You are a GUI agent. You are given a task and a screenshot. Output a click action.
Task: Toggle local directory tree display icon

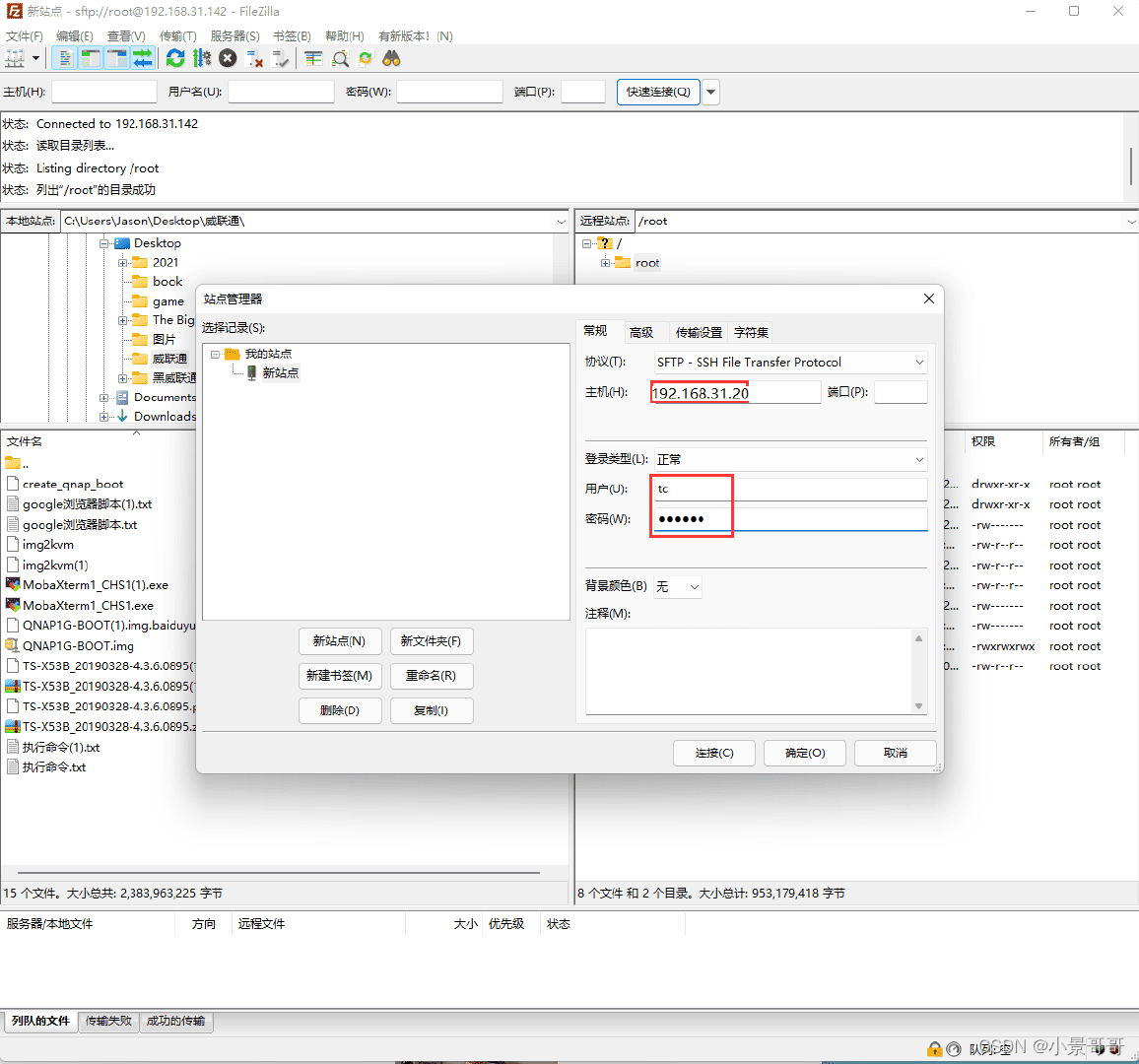coord(91,59)
